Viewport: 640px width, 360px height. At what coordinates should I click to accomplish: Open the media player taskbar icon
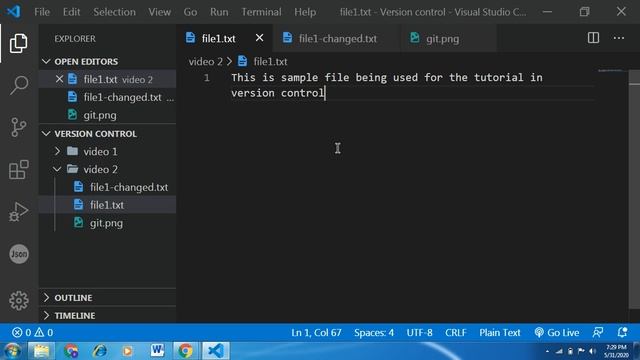[x=127, y=351]
